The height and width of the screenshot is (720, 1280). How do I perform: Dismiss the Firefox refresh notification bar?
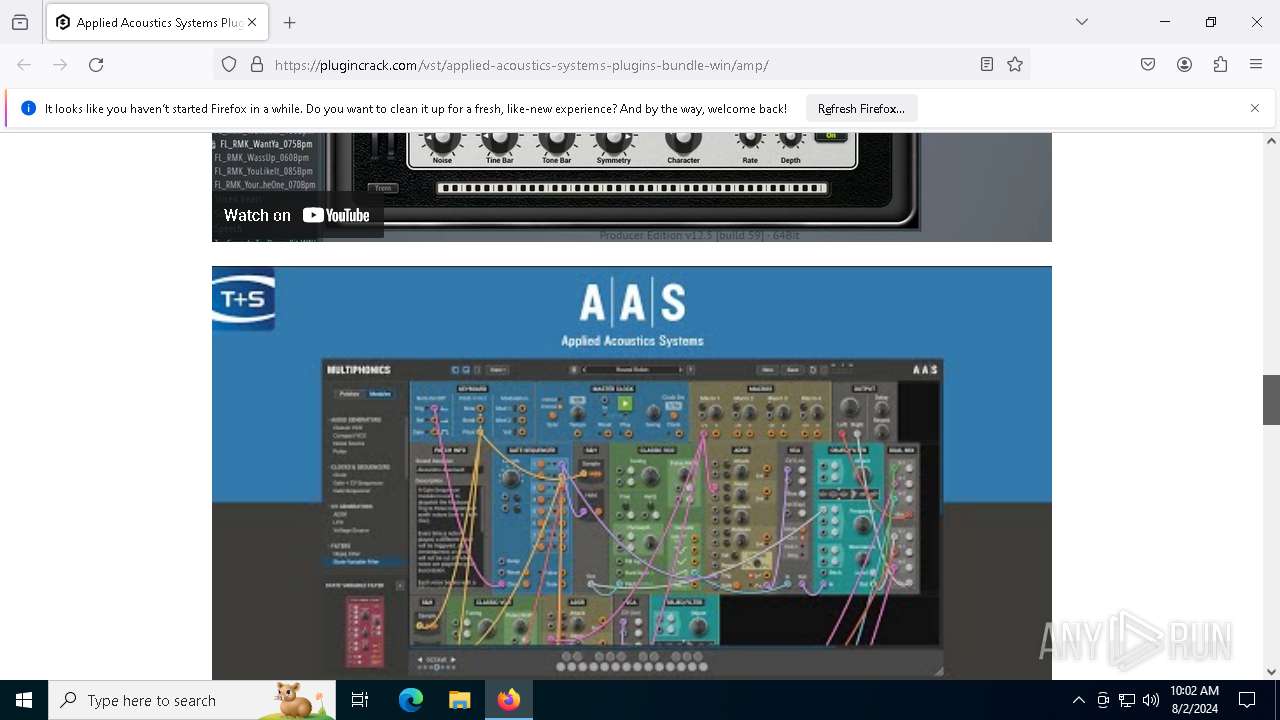1255,108
